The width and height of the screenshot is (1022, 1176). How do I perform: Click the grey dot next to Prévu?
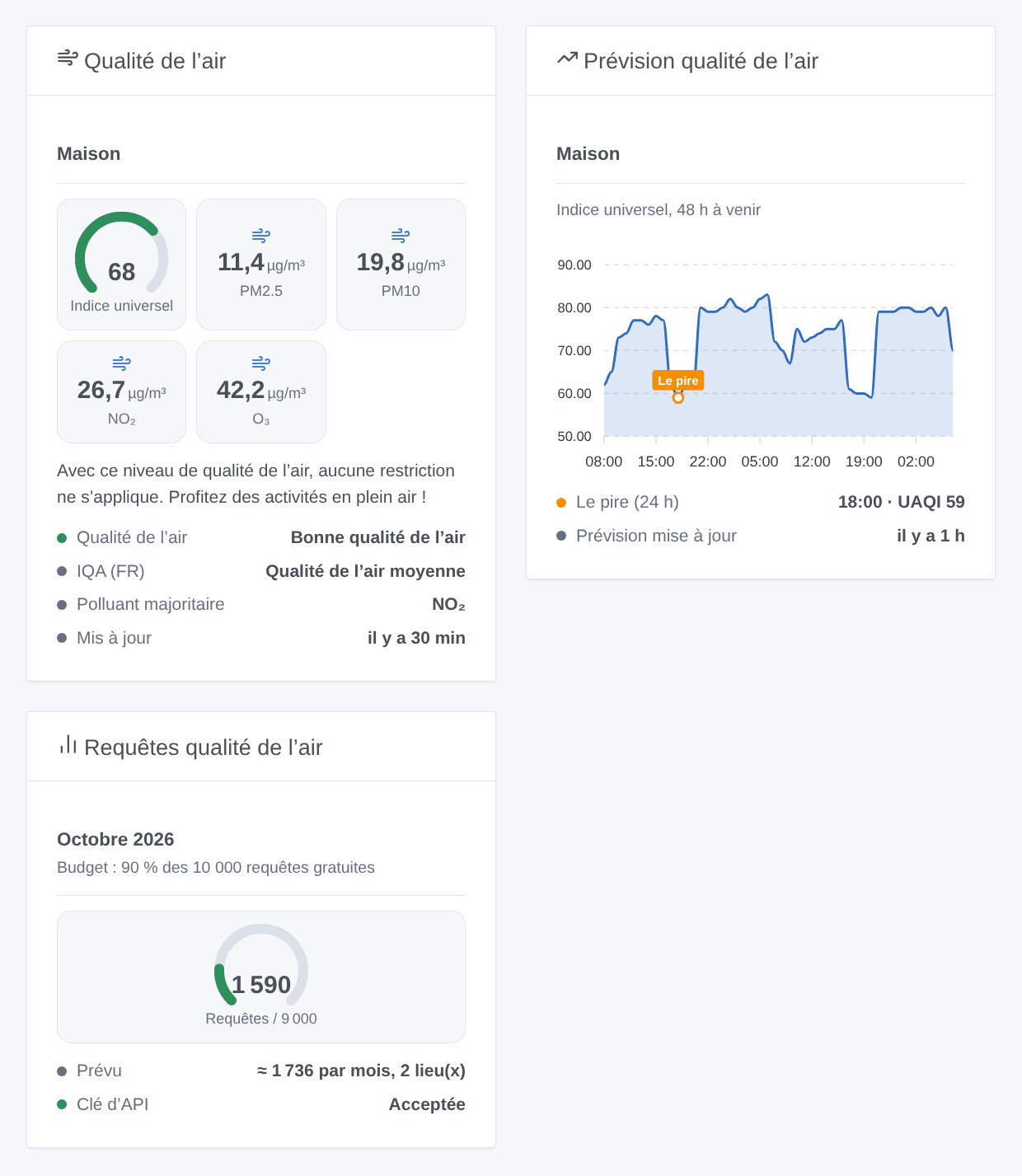point(62,1071)
